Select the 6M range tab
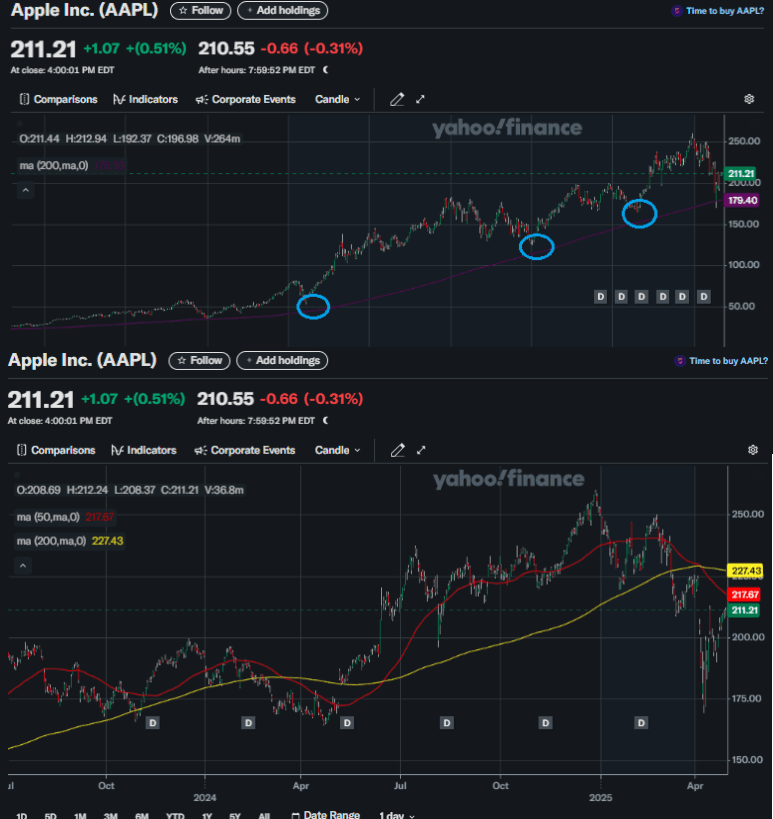773x819 pixels. (x=142, y=815)
